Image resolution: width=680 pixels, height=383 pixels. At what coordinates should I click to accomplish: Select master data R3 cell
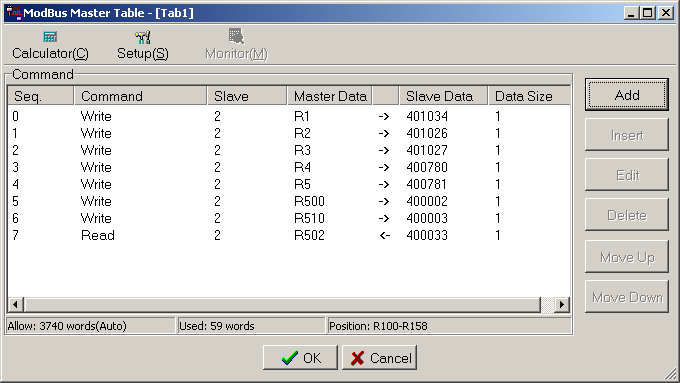click(x=302, y=150)
